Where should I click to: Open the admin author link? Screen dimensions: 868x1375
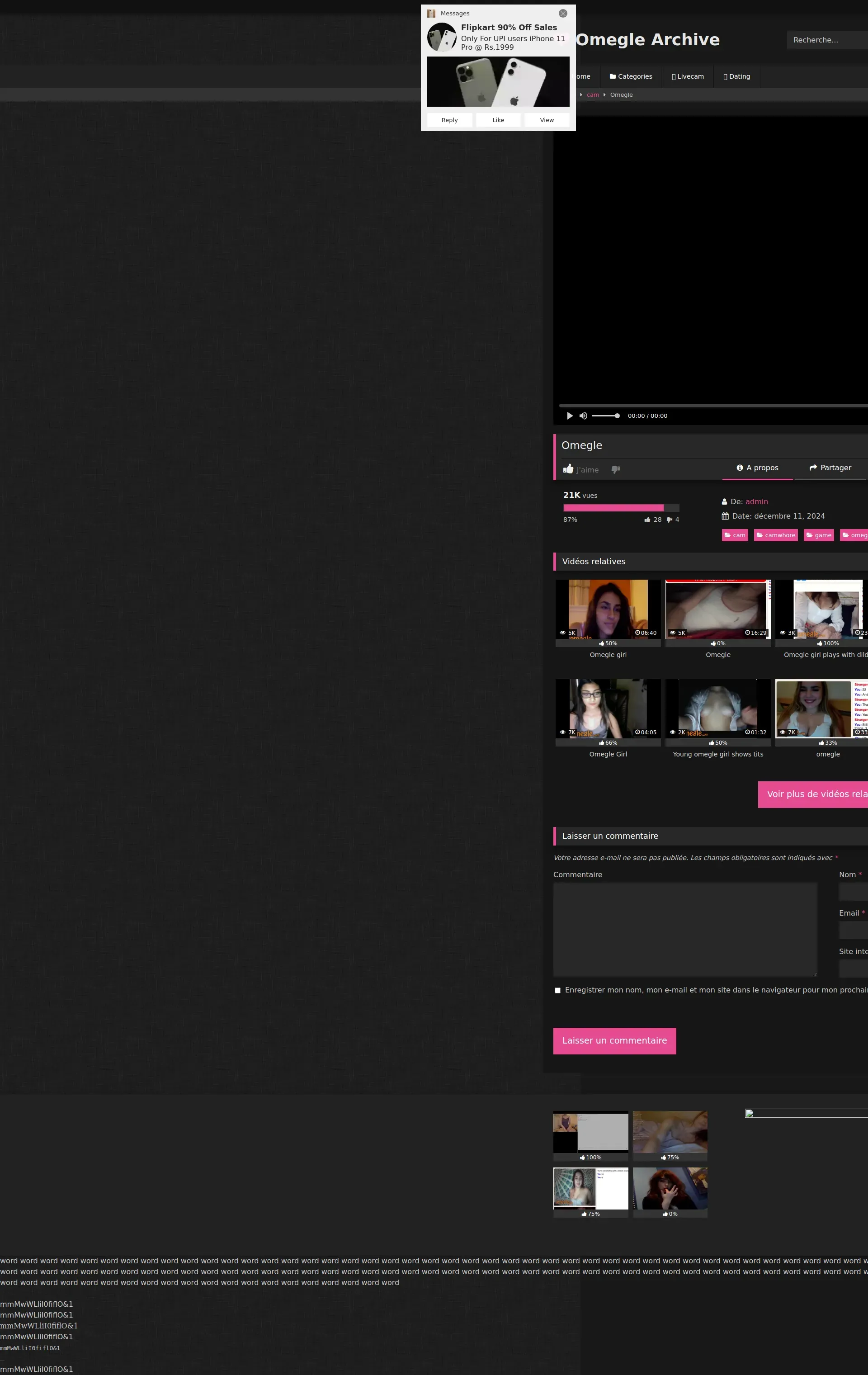[x=756, y=501]
